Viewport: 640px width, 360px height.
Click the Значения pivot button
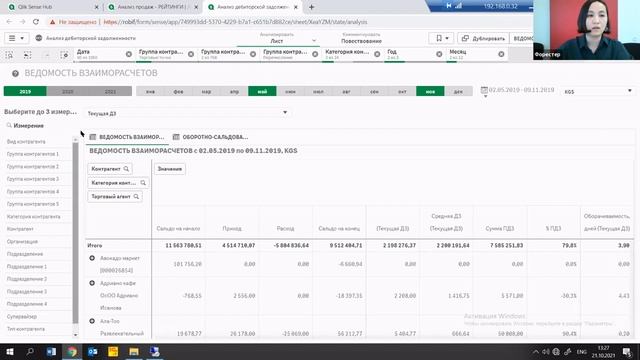coord(170,169)
